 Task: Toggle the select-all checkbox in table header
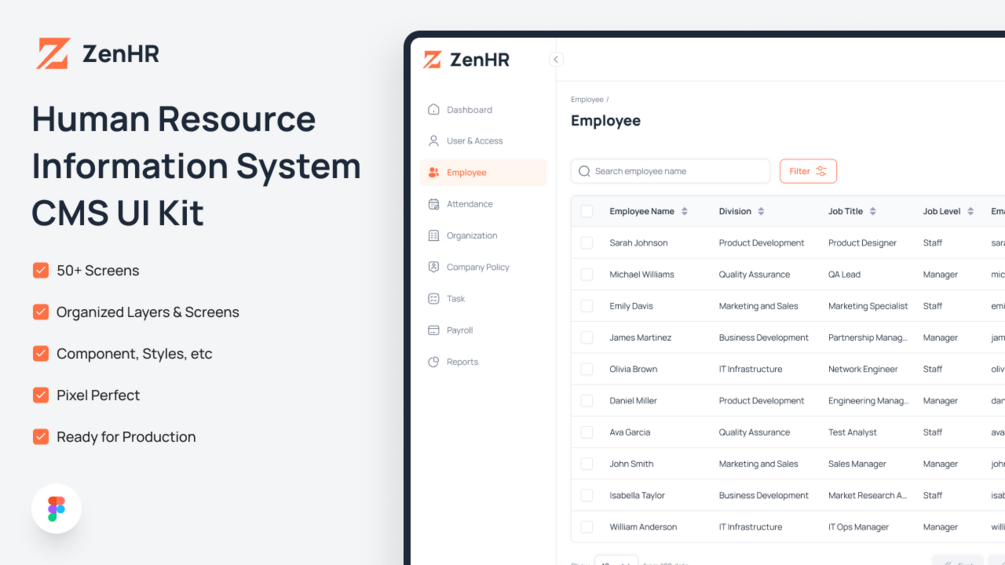pos(586,211)
